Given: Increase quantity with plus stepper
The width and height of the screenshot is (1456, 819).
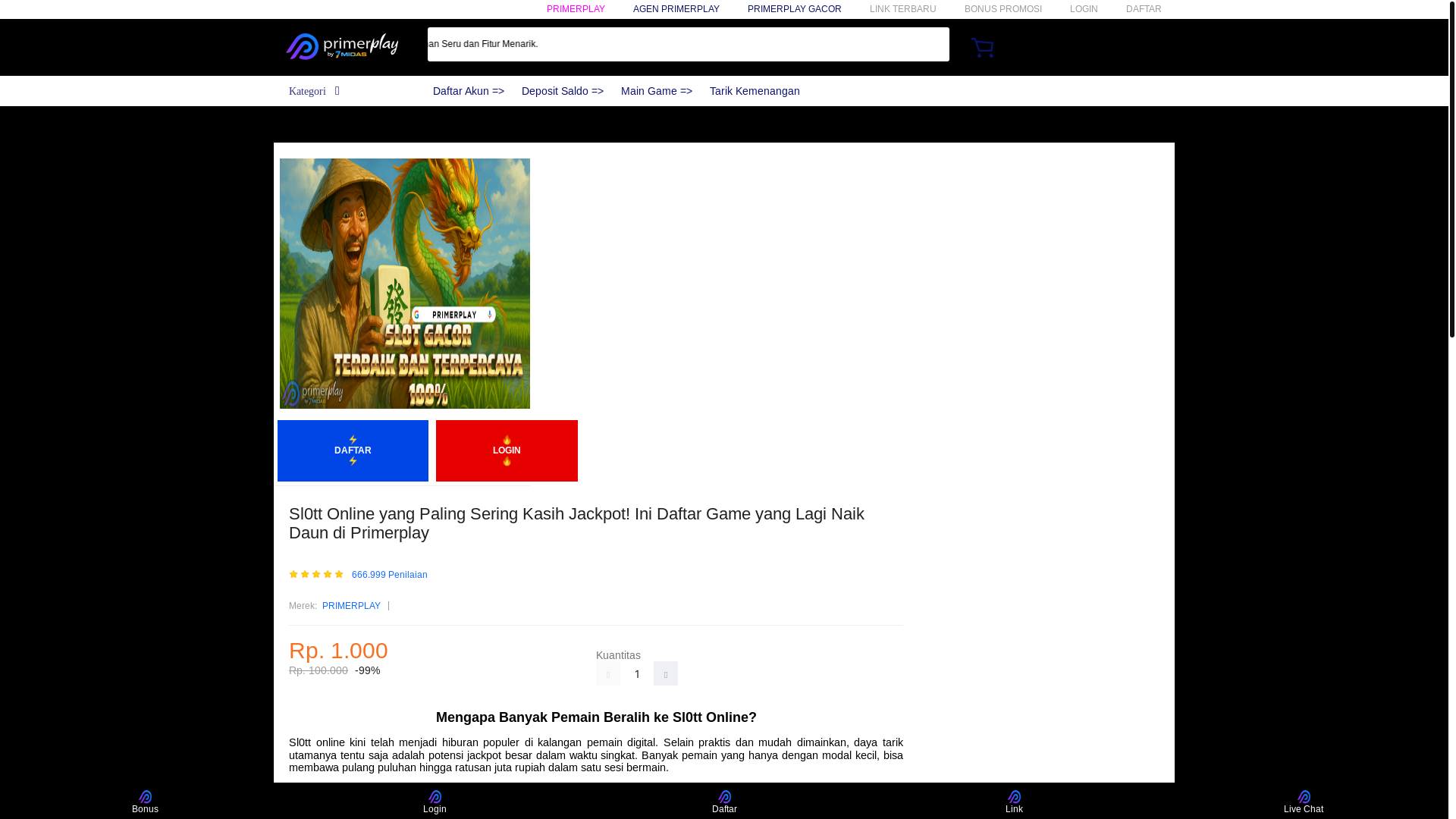Looking at the screenshot, I should 666,673.
